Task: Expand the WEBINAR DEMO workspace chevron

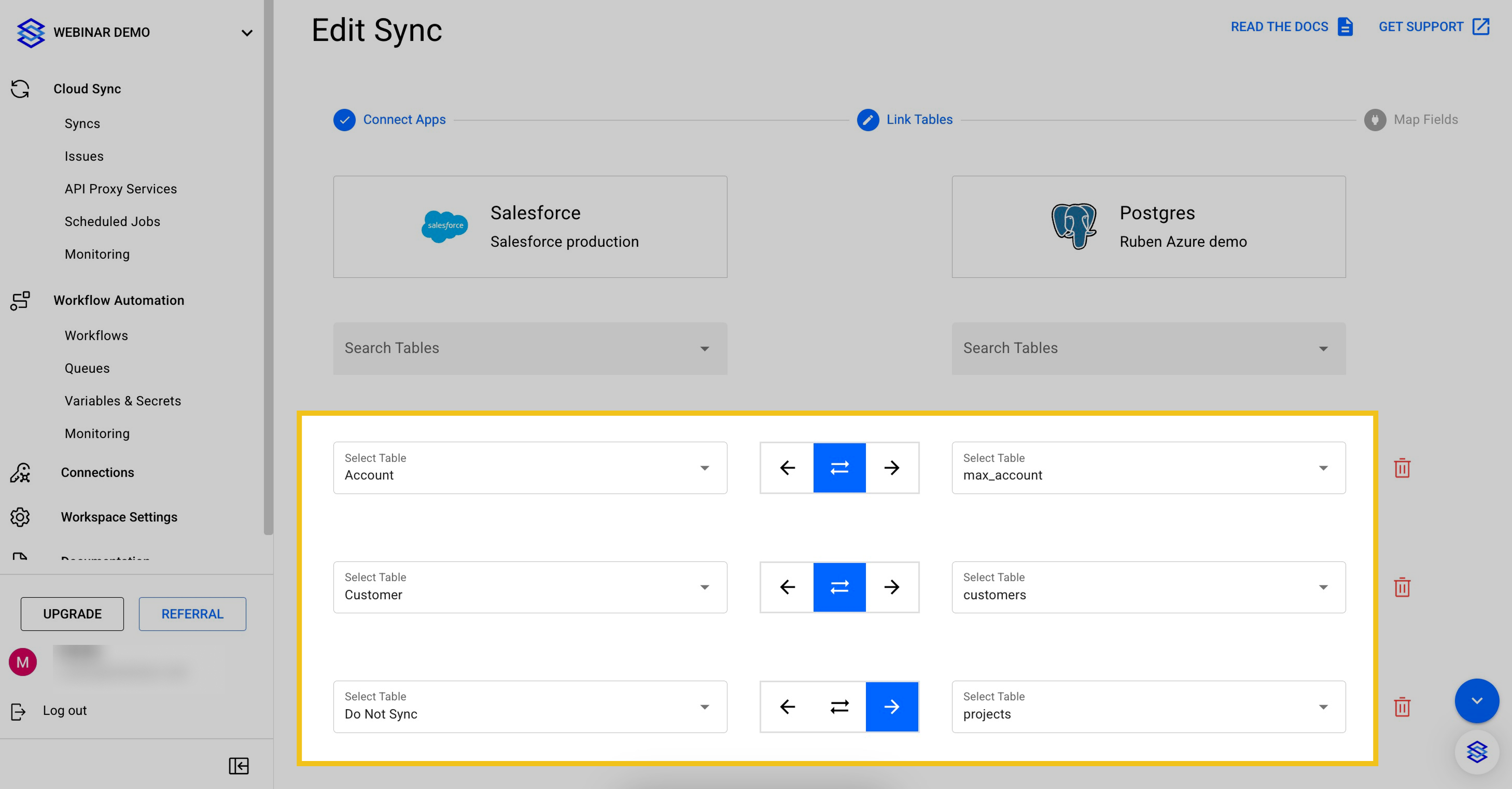Action: pyautogui.click(x=247, y=33)
